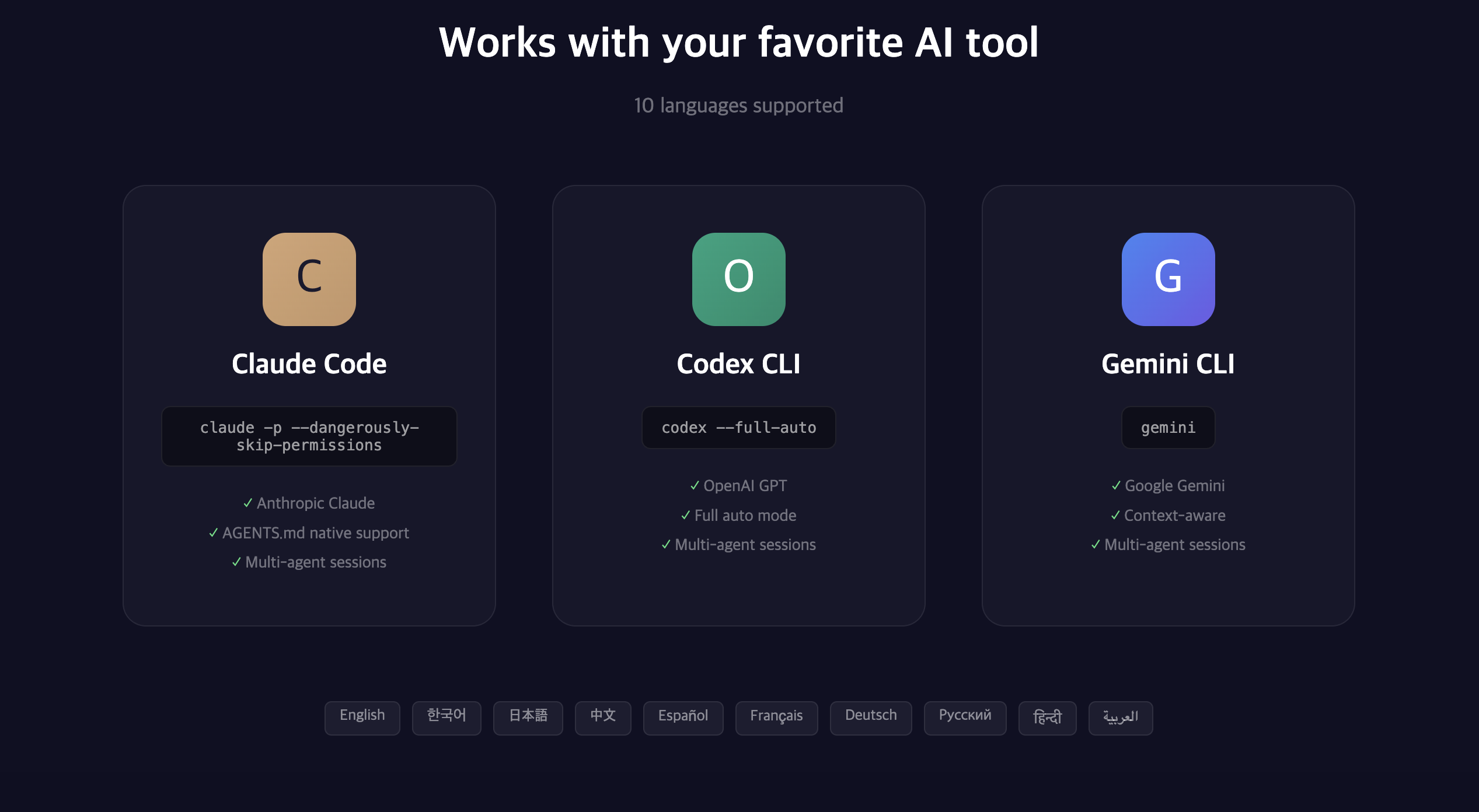Screen dimensions: 1479x812
Task: Click the codex --full-auto command snippet
Action: tap(738, 427)
